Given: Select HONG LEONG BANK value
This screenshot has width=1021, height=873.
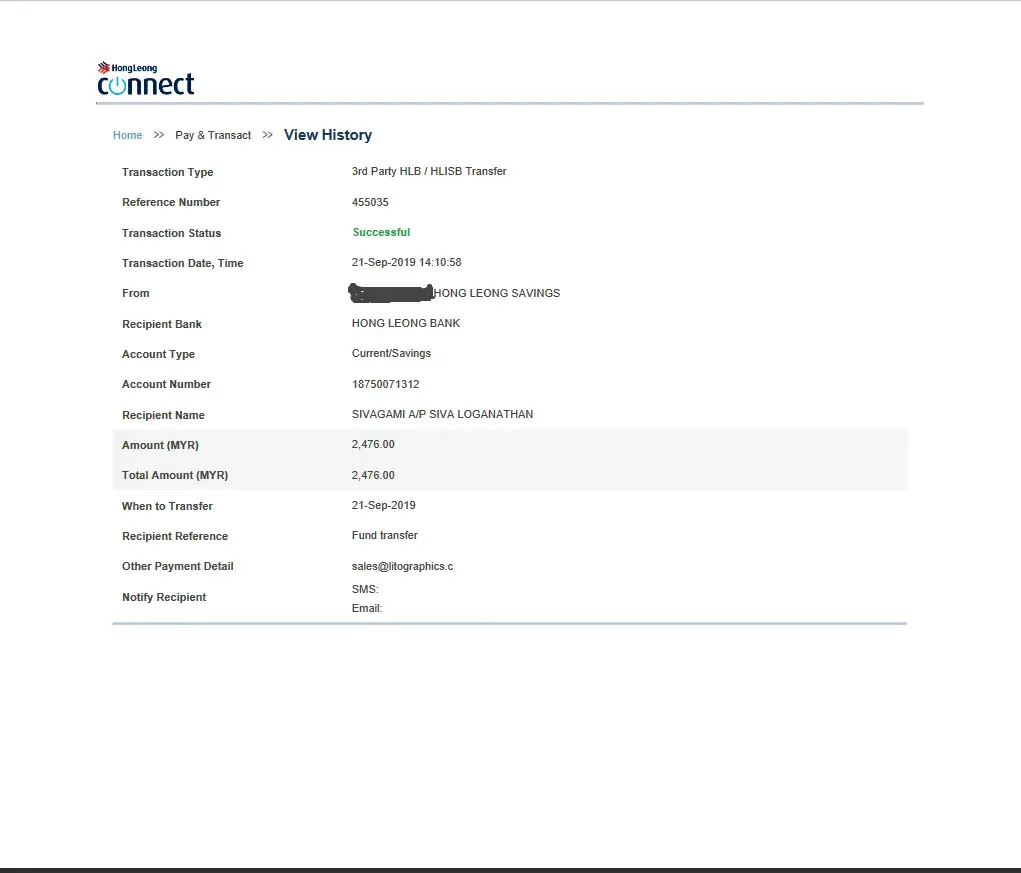Looking at the screenshot, I should point(406,324).
